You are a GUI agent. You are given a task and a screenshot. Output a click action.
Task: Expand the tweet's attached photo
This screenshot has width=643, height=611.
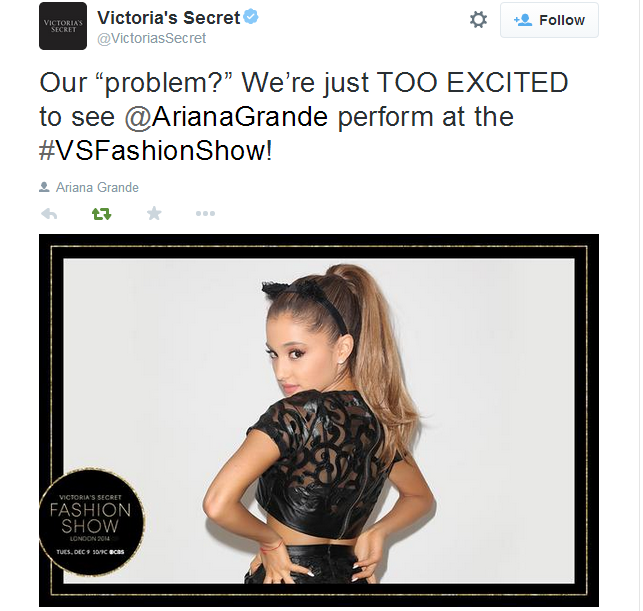point(319,420)
